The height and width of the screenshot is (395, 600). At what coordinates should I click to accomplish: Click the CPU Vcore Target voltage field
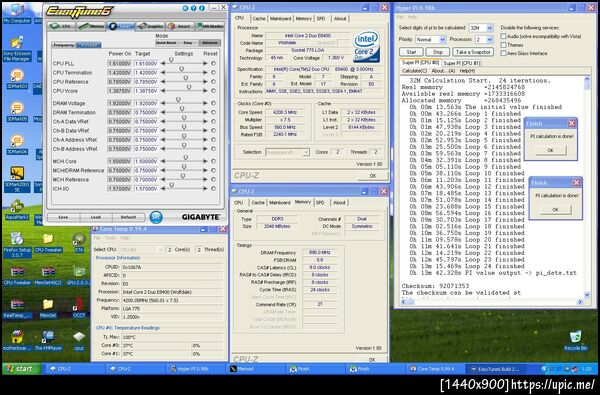point(146,91)
